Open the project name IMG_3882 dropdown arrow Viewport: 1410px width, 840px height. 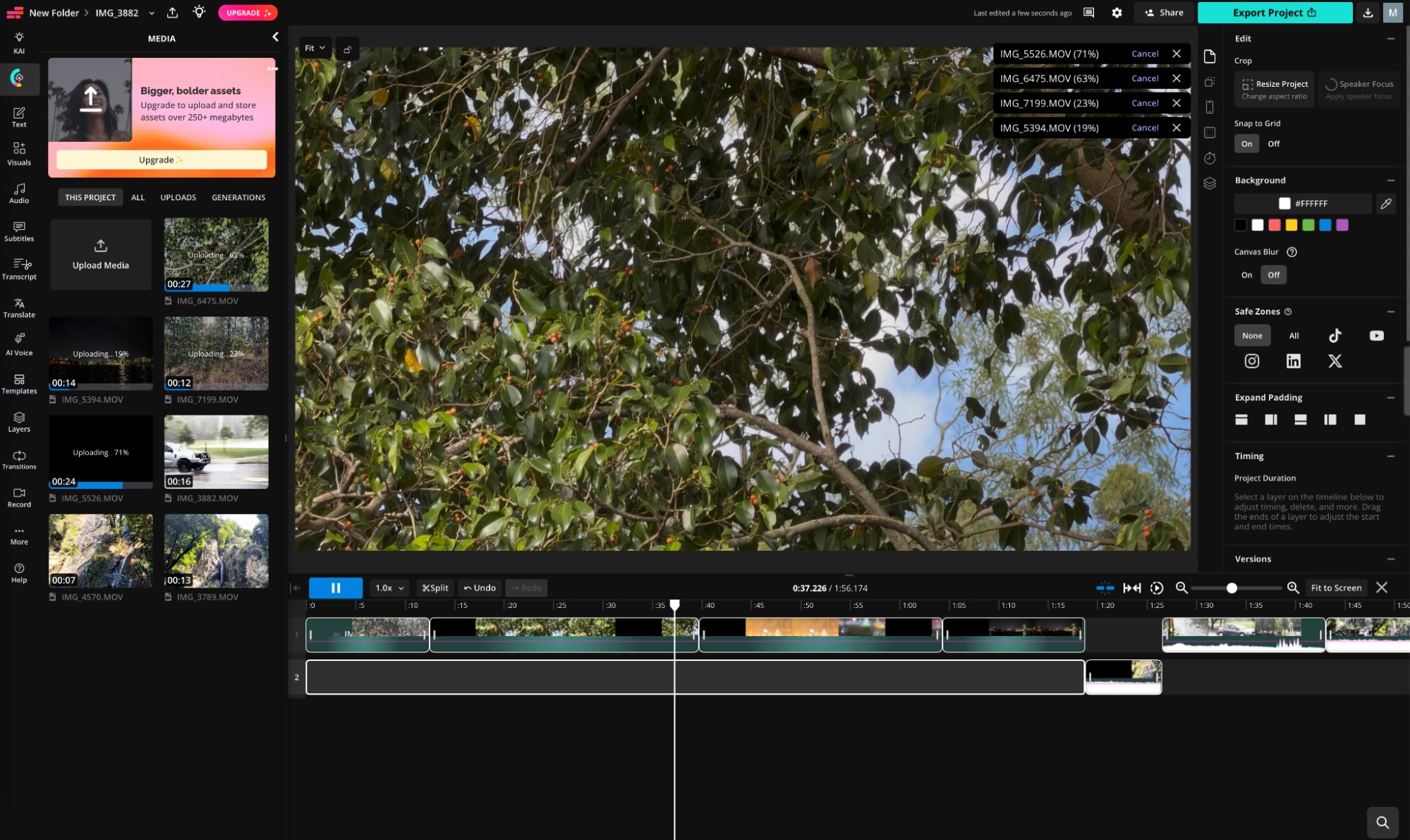tap(152, 13)
